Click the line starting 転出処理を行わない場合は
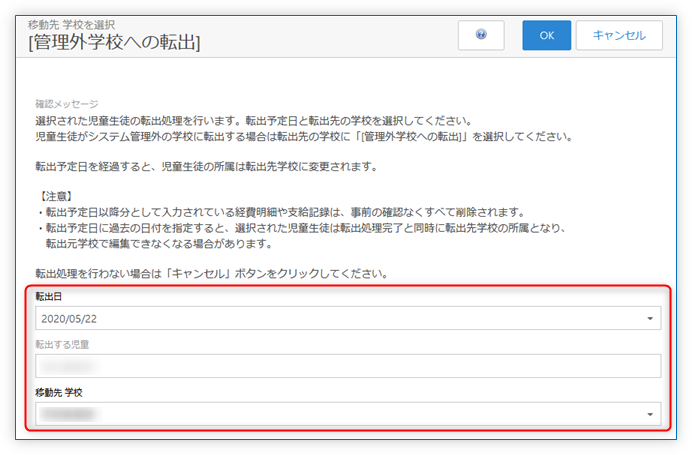 click(x=212, y=274)
